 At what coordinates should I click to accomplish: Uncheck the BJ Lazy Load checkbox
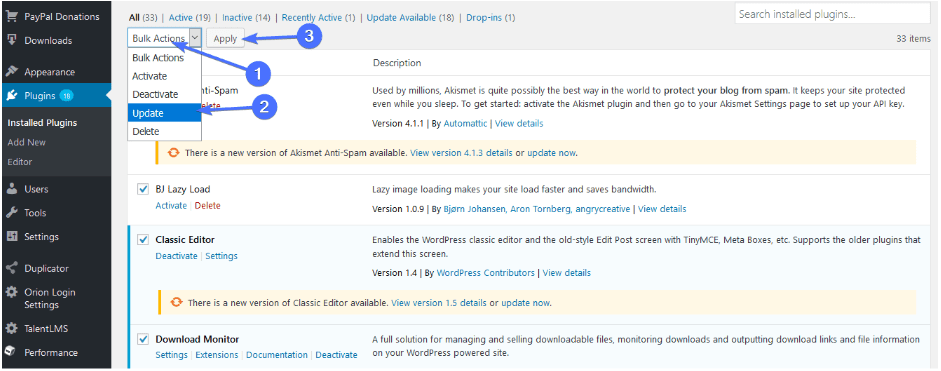tap(143, 189)
